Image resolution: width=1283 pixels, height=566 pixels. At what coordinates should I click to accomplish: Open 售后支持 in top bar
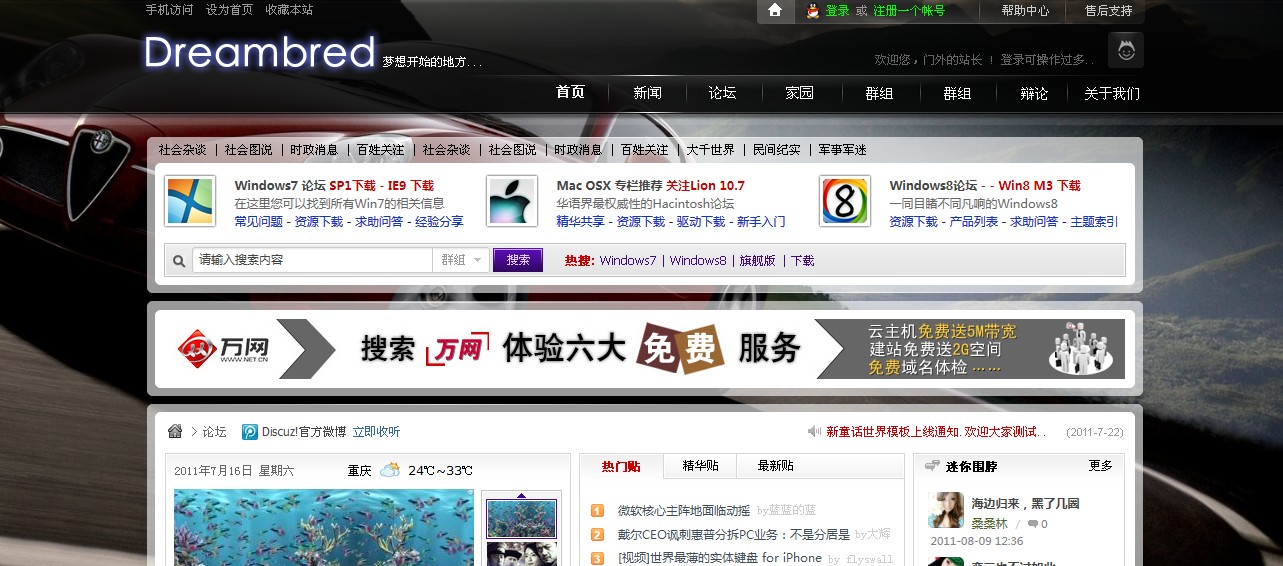pyautogui.click(x=1108, y=11)
